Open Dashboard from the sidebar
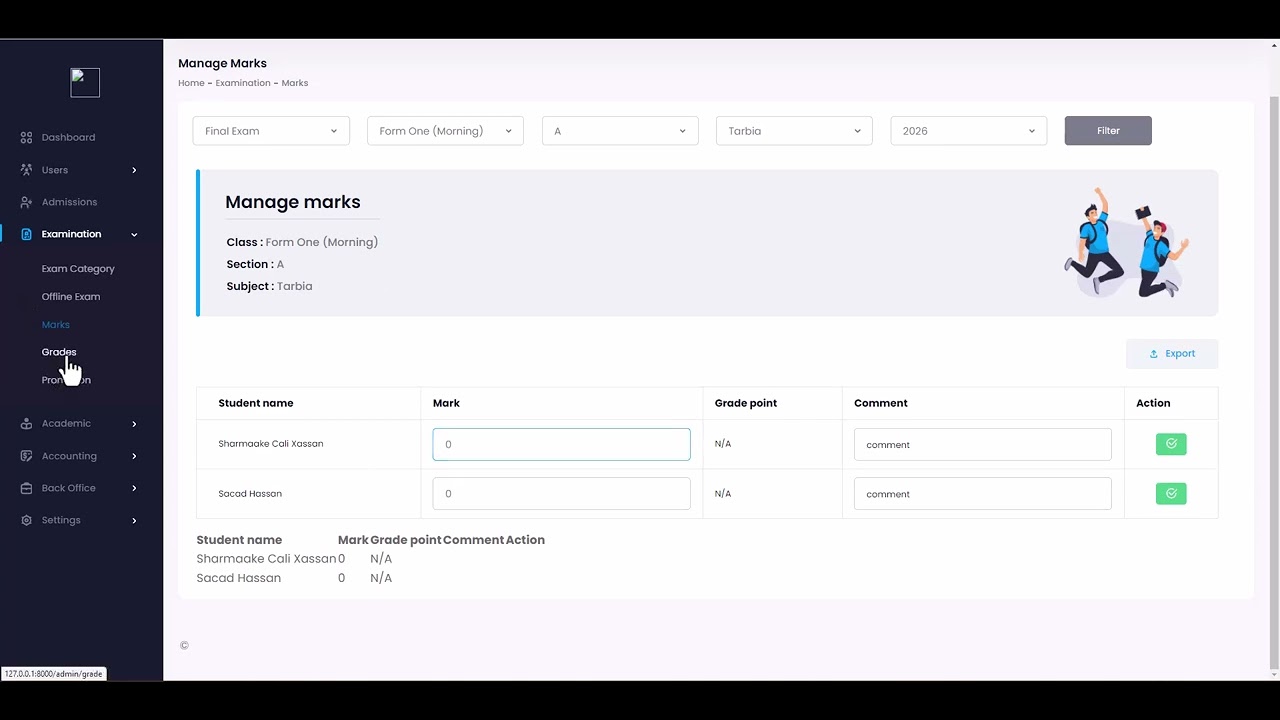Viewport: 1280px width, 720px height. [68, 137]
